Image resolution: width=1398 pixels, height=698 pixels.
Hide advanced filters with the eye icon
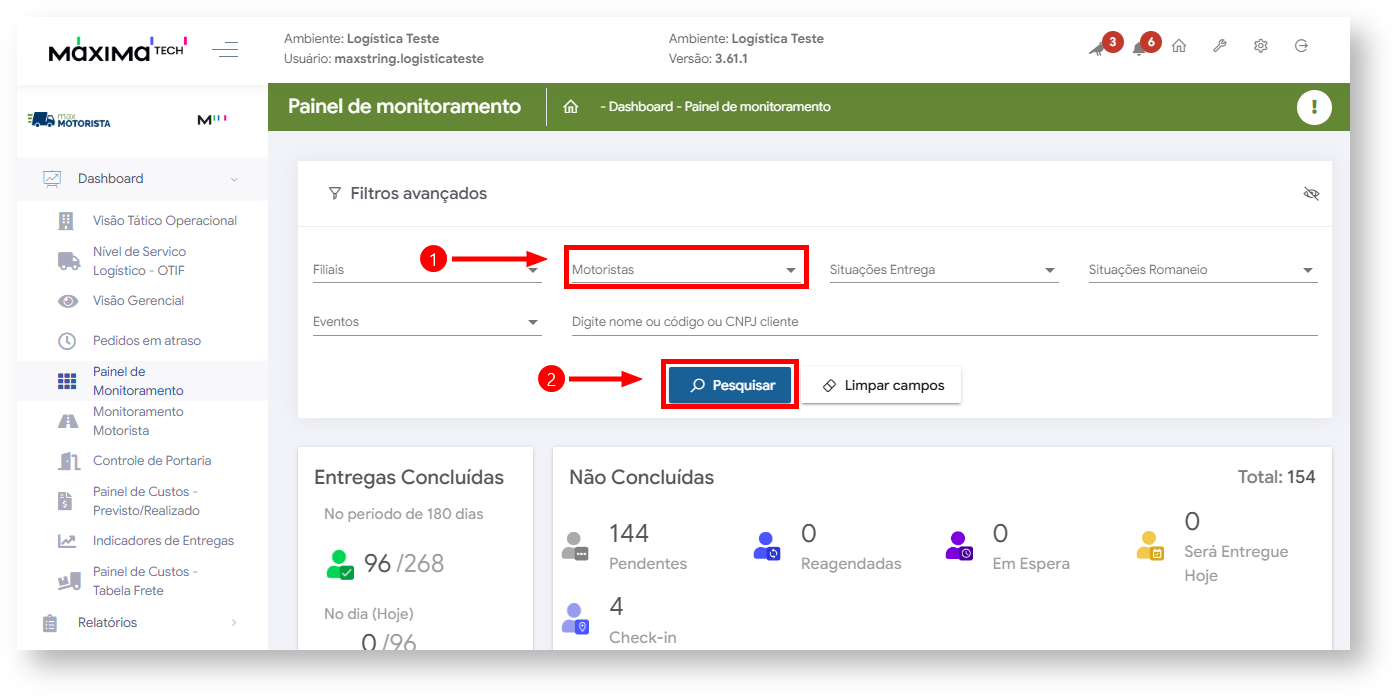(1311, 193)
